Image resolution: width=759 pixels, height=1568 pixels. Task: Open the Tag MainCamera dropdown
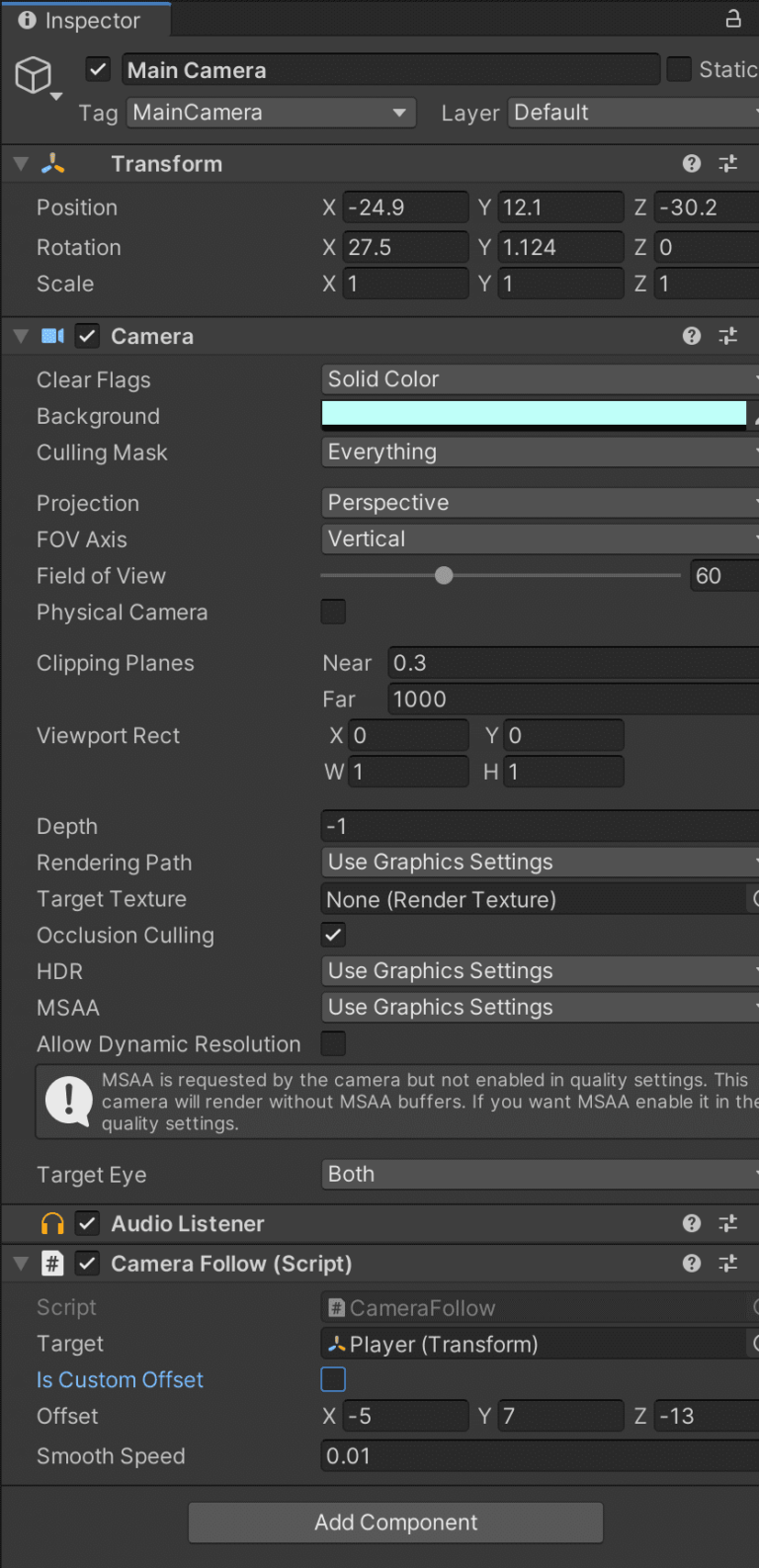[271, 113]
